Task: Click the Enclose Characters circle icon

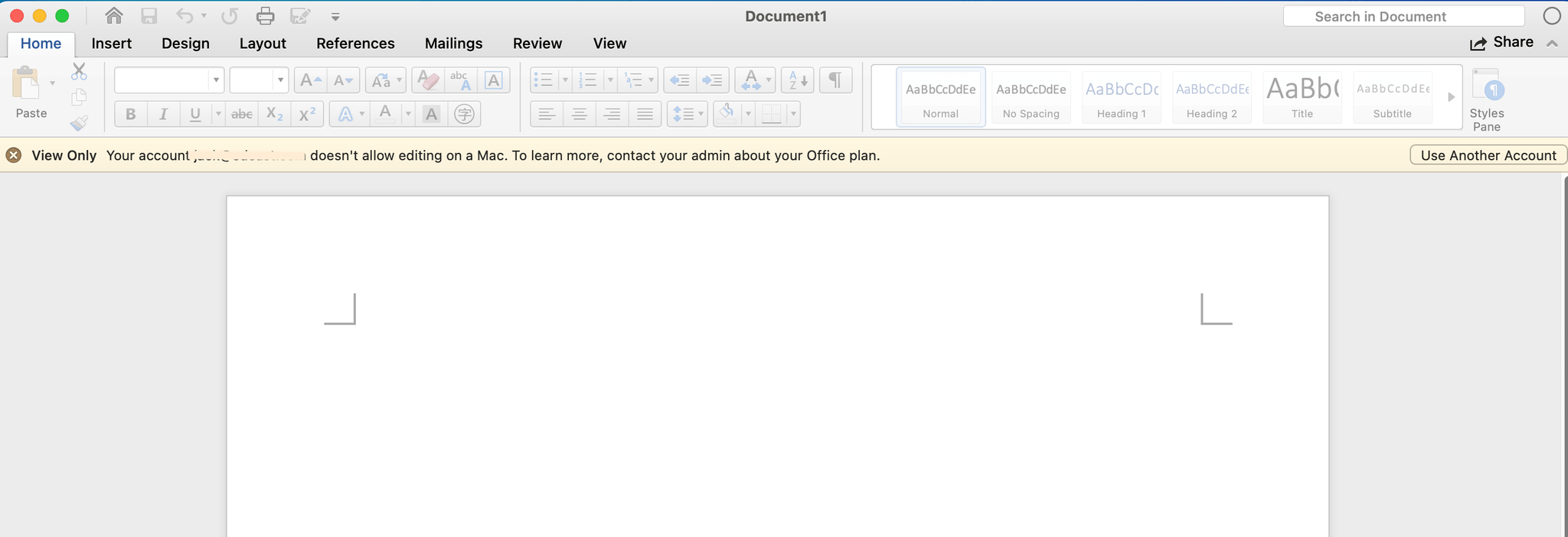Action: click(464, 114)
